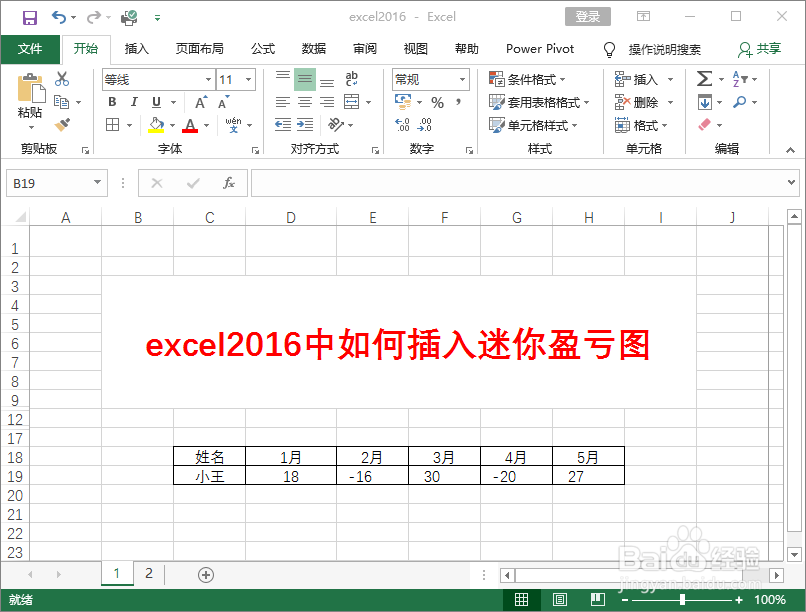Select cell containing 小王
This screenshot has width=806, height=612.
coord(210,476)
